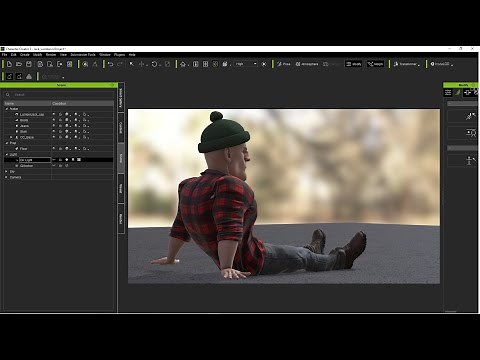Switch to Scene vertical side tab
This screenshot has width=480, height=360.
tap(121, 158)
